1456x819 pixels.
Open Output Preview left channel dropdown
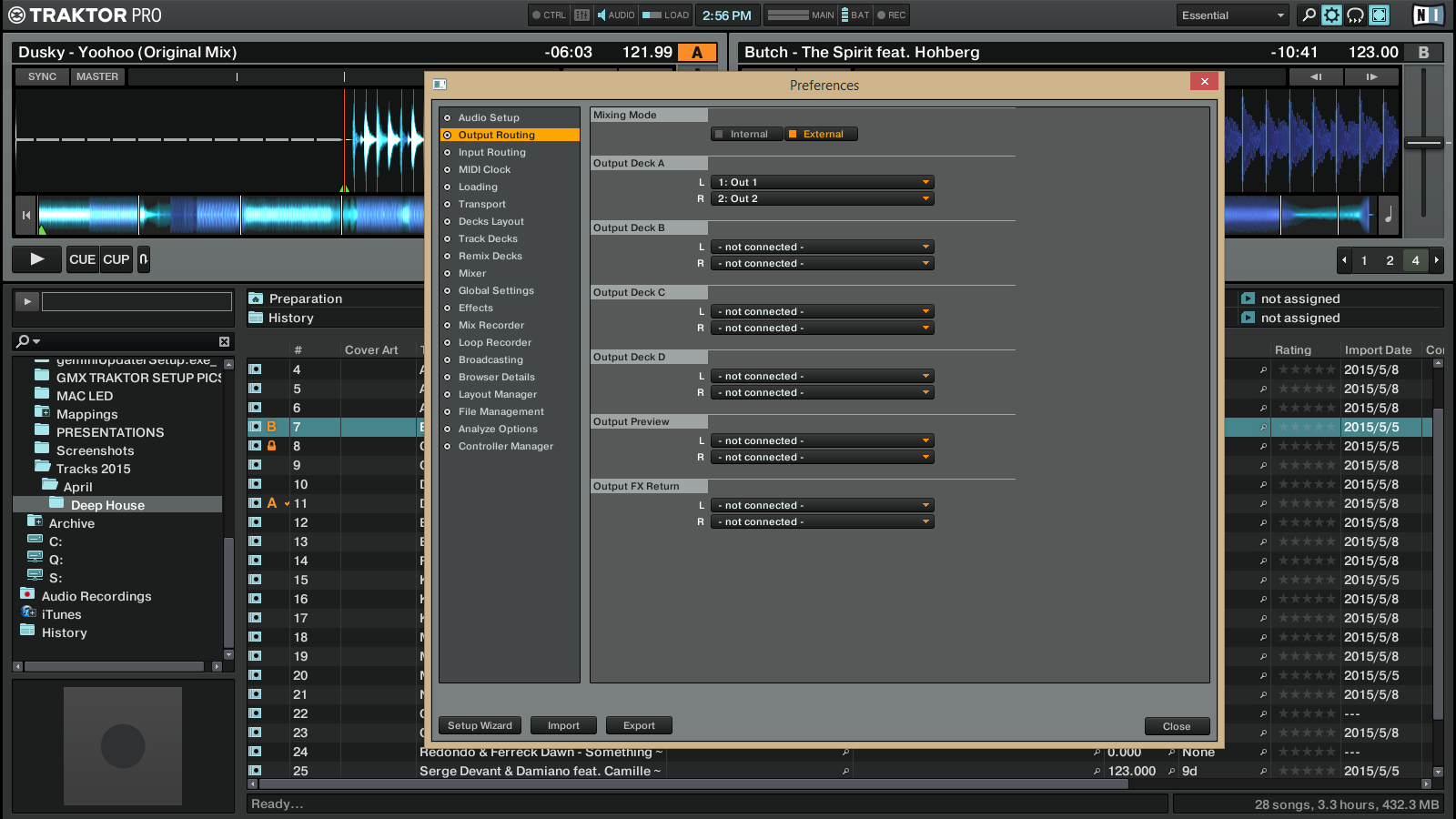pos(823,440)
